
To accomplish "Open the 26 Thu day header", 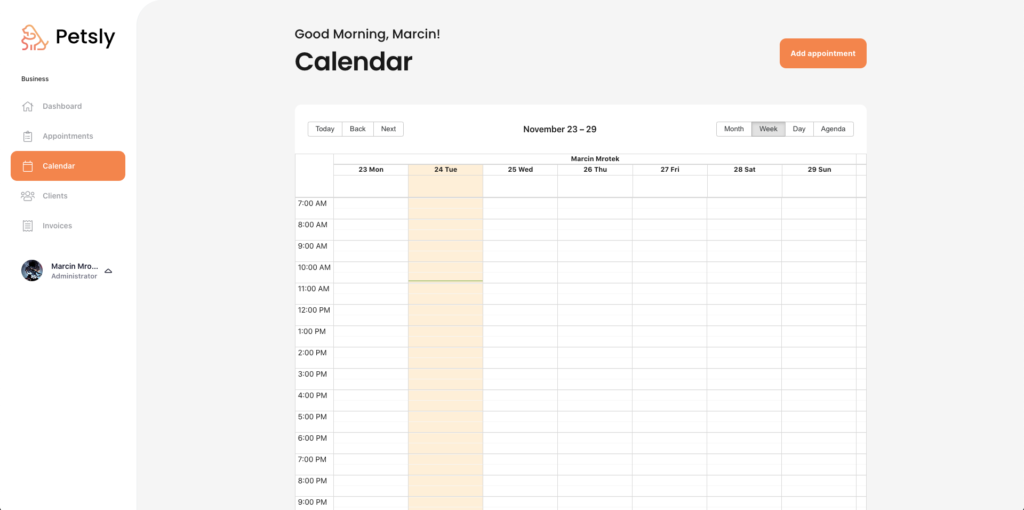I will tap(595, 170).
